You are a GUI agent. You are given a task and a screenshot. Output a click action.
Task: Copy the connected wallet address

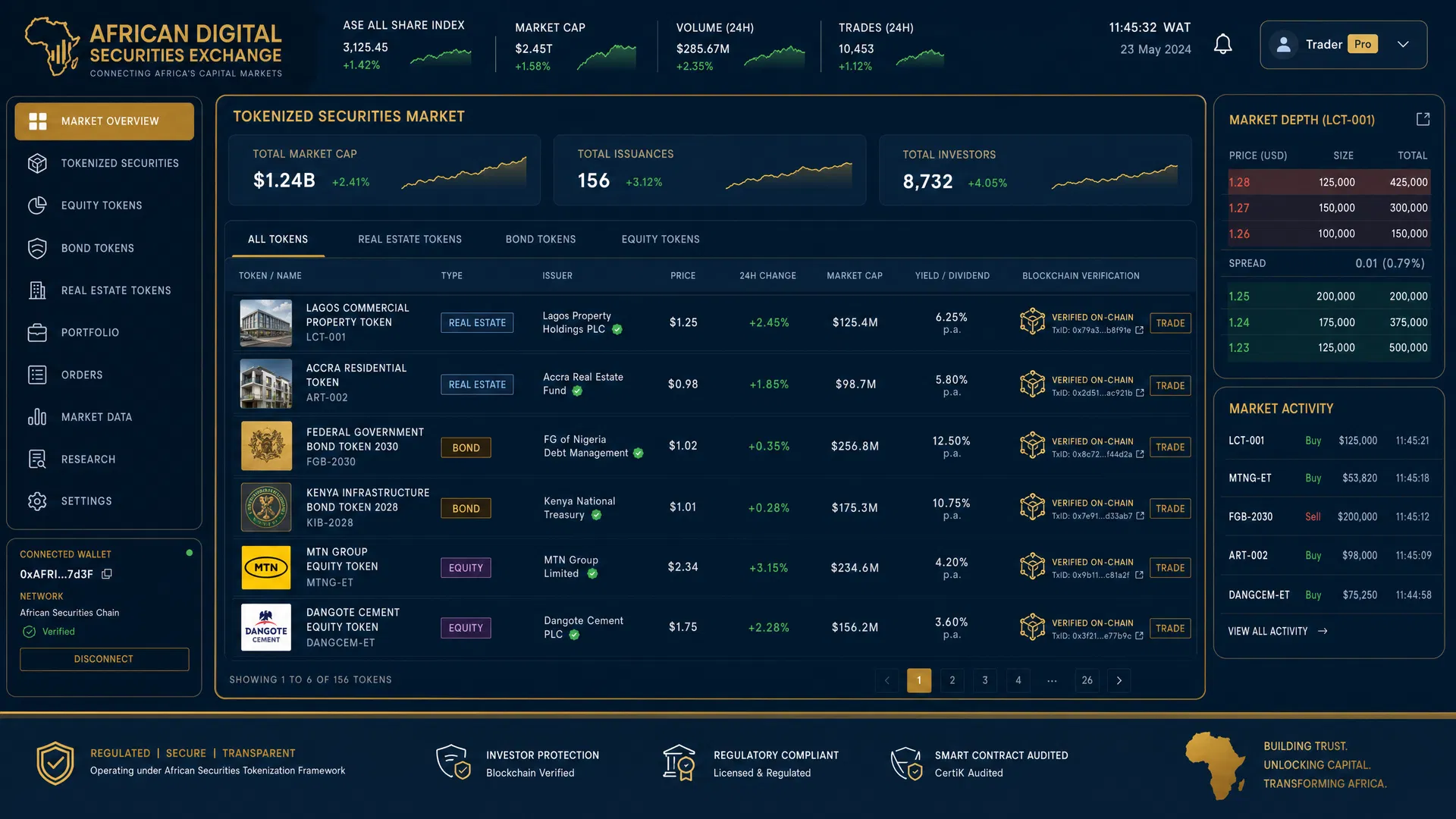[107, 574]
